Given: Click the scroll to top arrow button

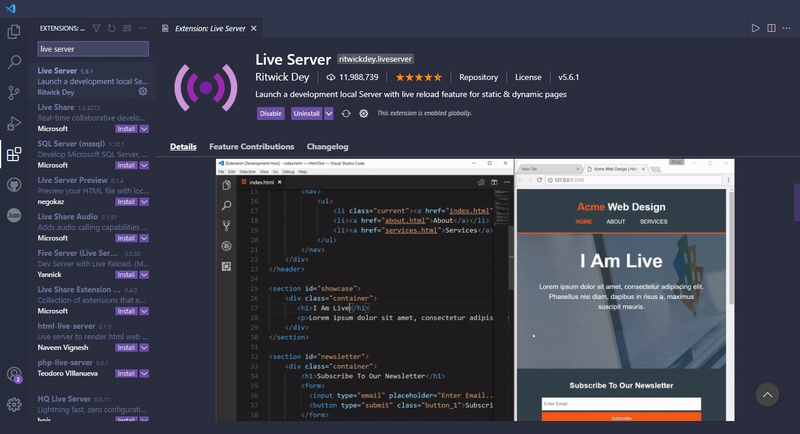Looking at the screenshot, I should (767, 395).
